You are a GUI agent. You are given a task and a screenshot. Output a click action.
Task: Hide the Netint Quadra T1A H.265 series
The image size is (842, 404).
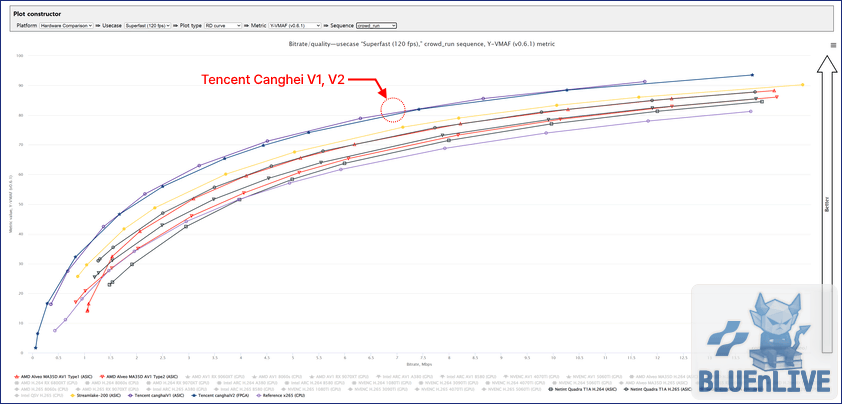coord(658,389)
